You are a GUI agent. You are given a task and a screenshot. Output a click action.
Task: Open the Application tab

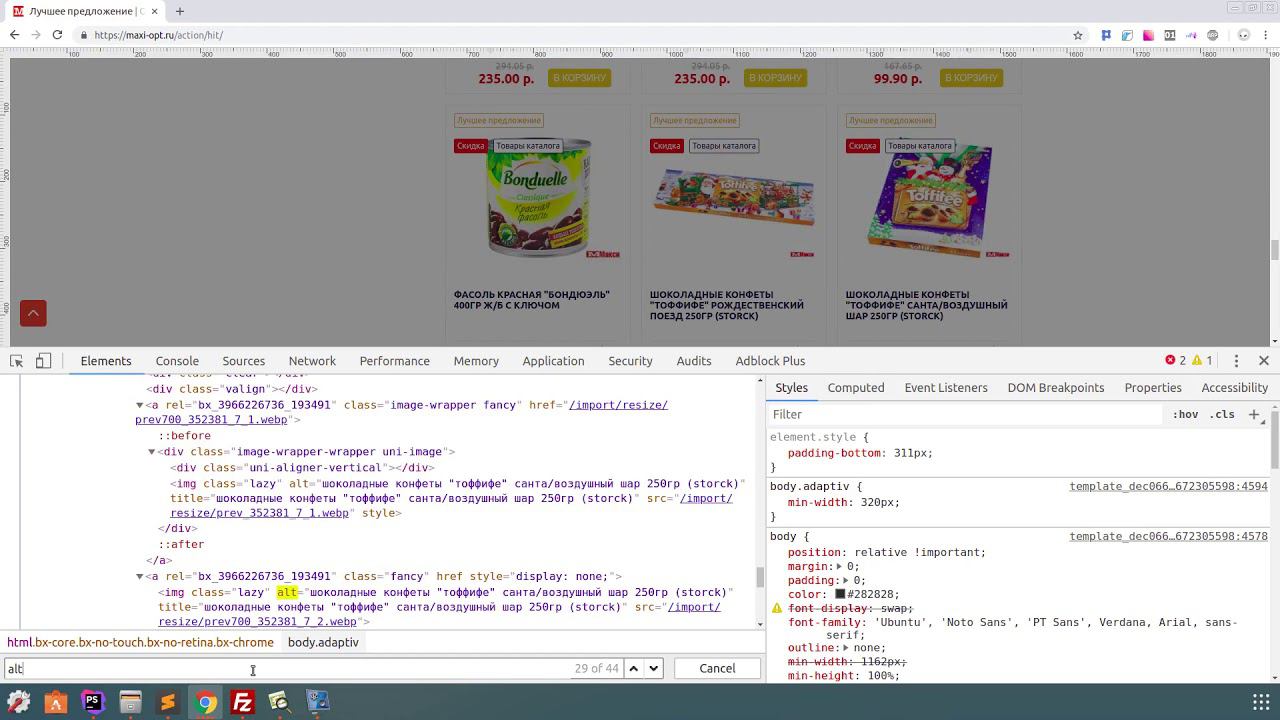tap(553, 361)
